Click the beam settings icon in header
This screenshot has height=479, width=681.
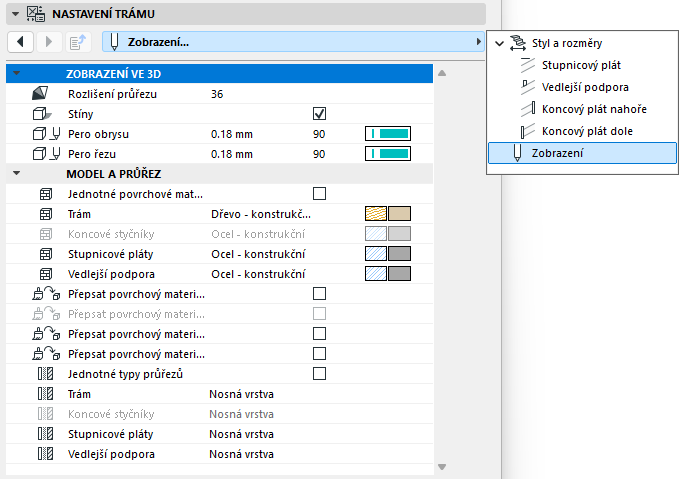(x=36, y=14)
